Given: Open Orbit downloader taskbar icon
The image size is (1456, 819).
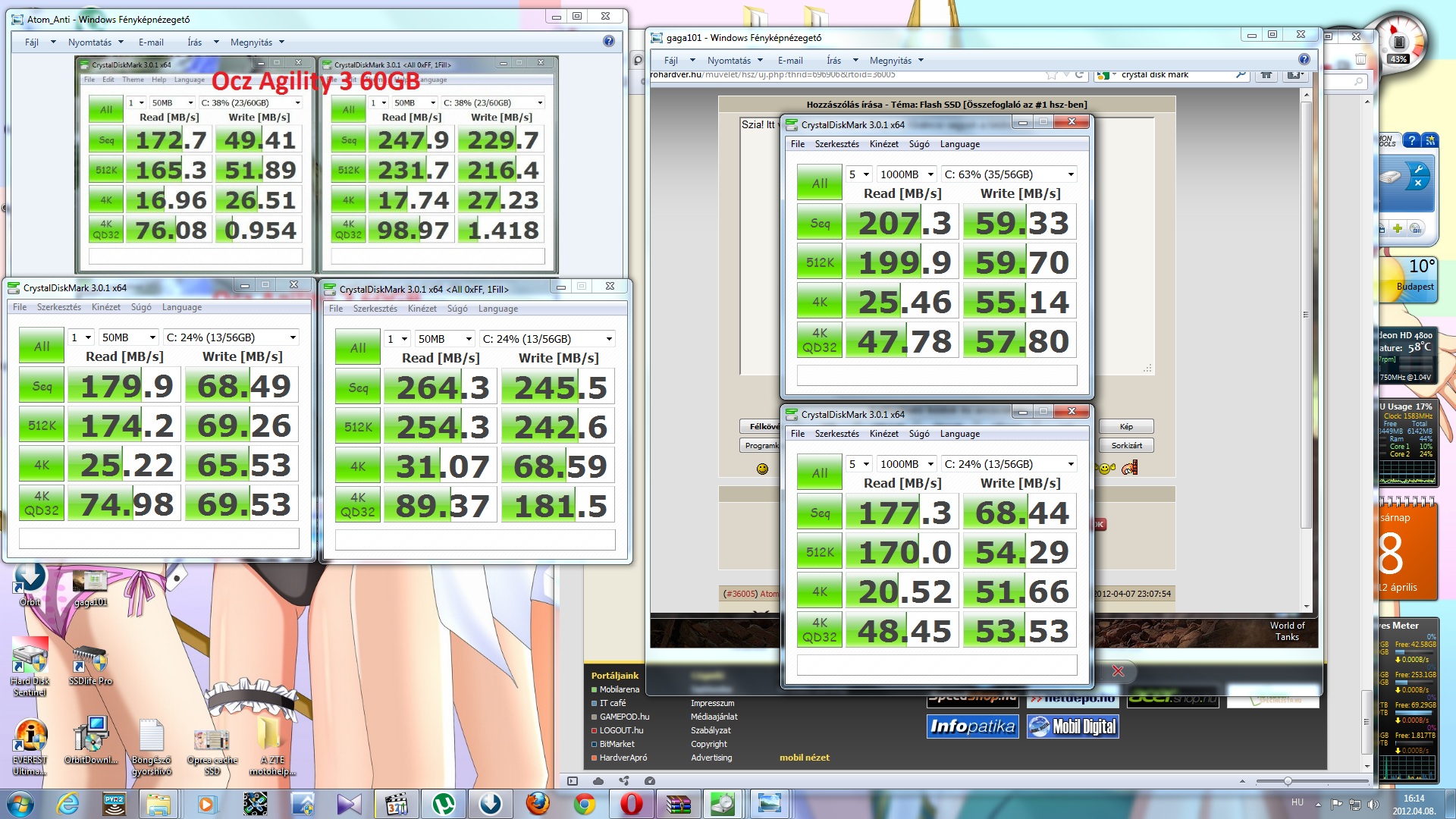Looking at the screenshot, I should point(490,804).
